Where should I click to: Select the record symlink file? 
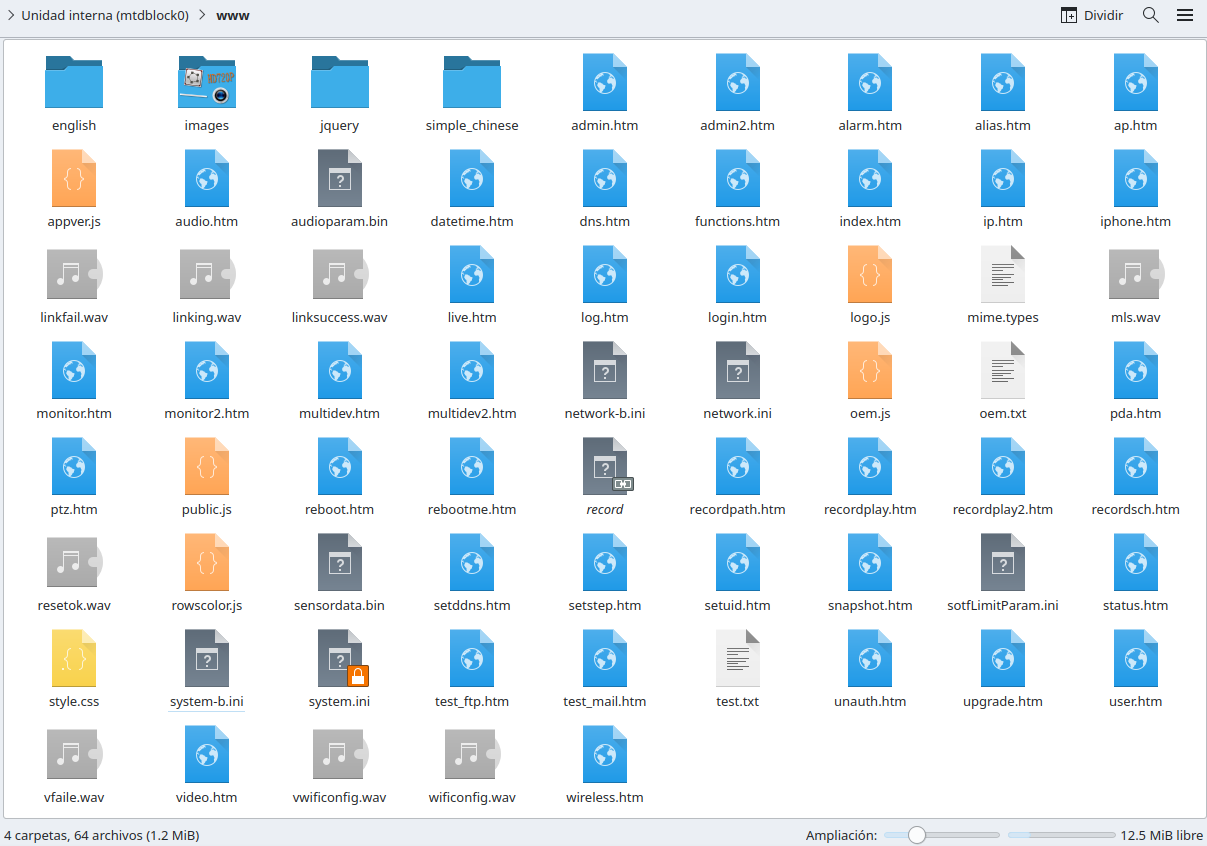pyautogui.click(x=605, y=466)
